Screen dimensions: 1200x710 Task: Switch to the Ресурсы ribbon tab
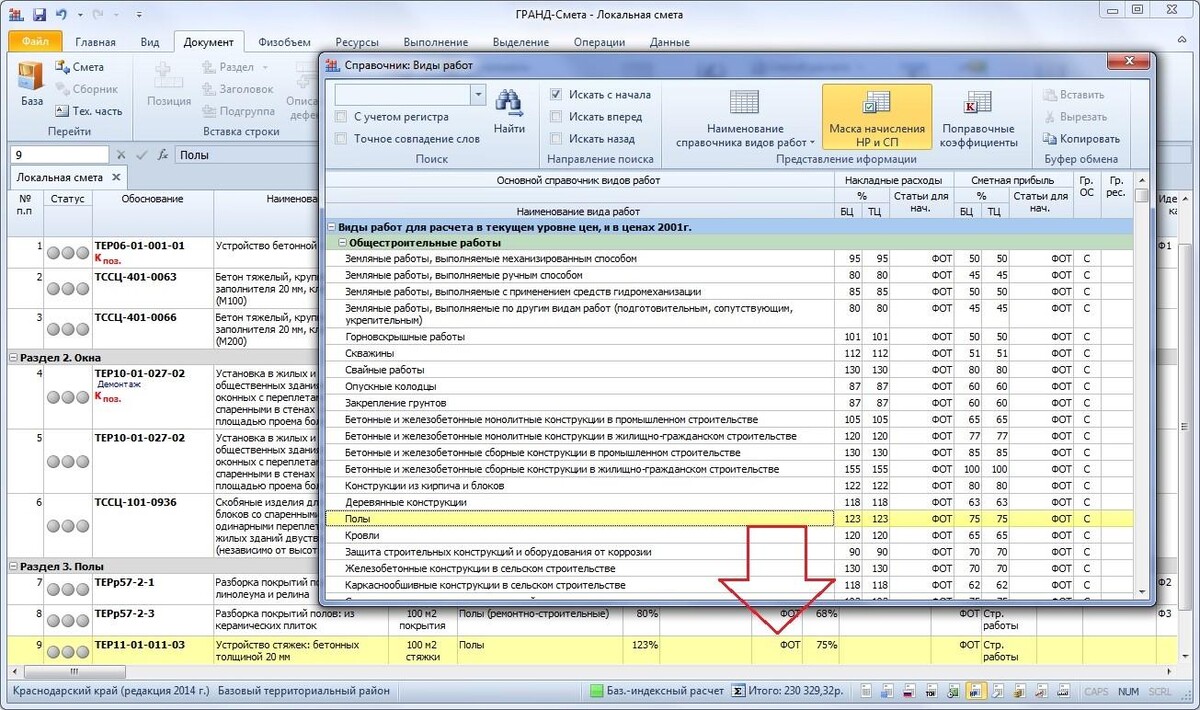pos(357,42)
